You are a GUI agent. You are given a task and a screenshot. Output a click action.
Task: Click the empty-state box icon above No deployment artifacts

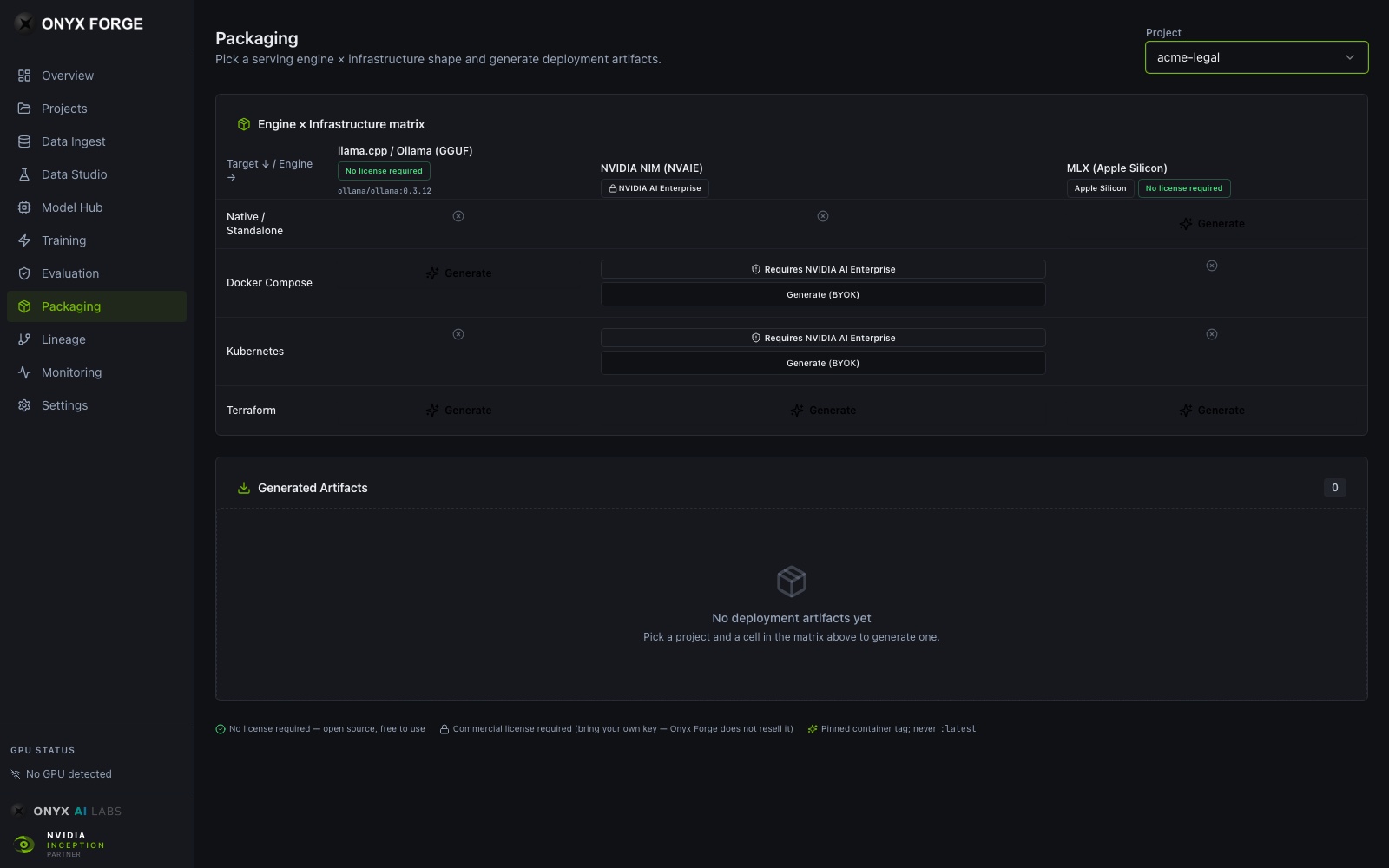coord(792,582)
